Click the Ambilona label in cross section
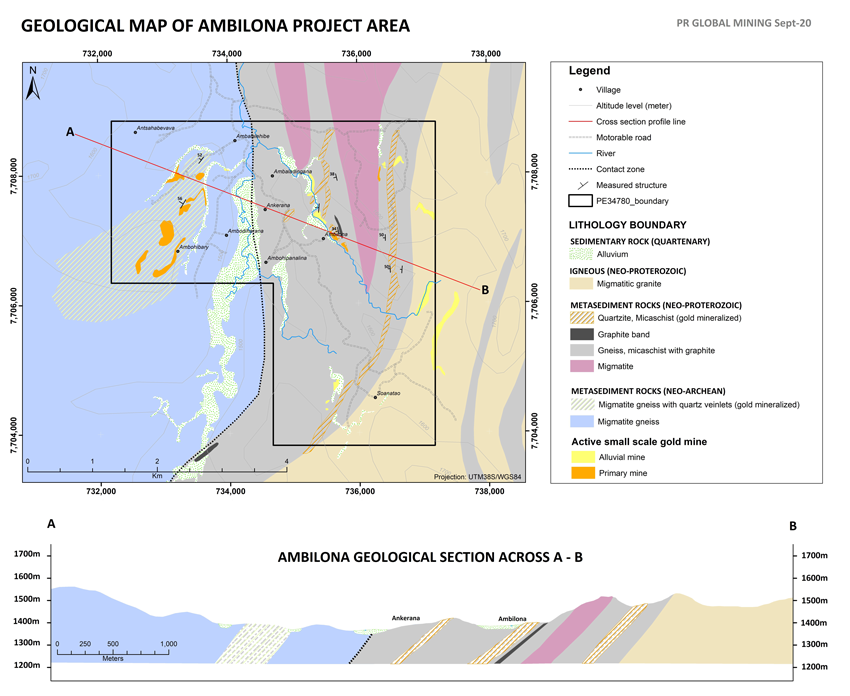Screen dimensions: 850x696 (512, 618)
